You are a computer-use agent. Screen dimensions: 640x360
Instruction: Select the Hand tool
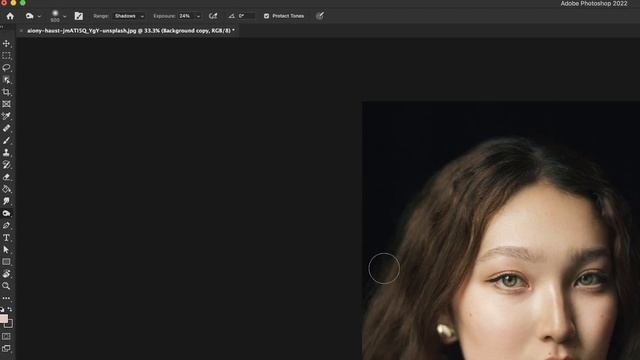click(x=6, y=274)
